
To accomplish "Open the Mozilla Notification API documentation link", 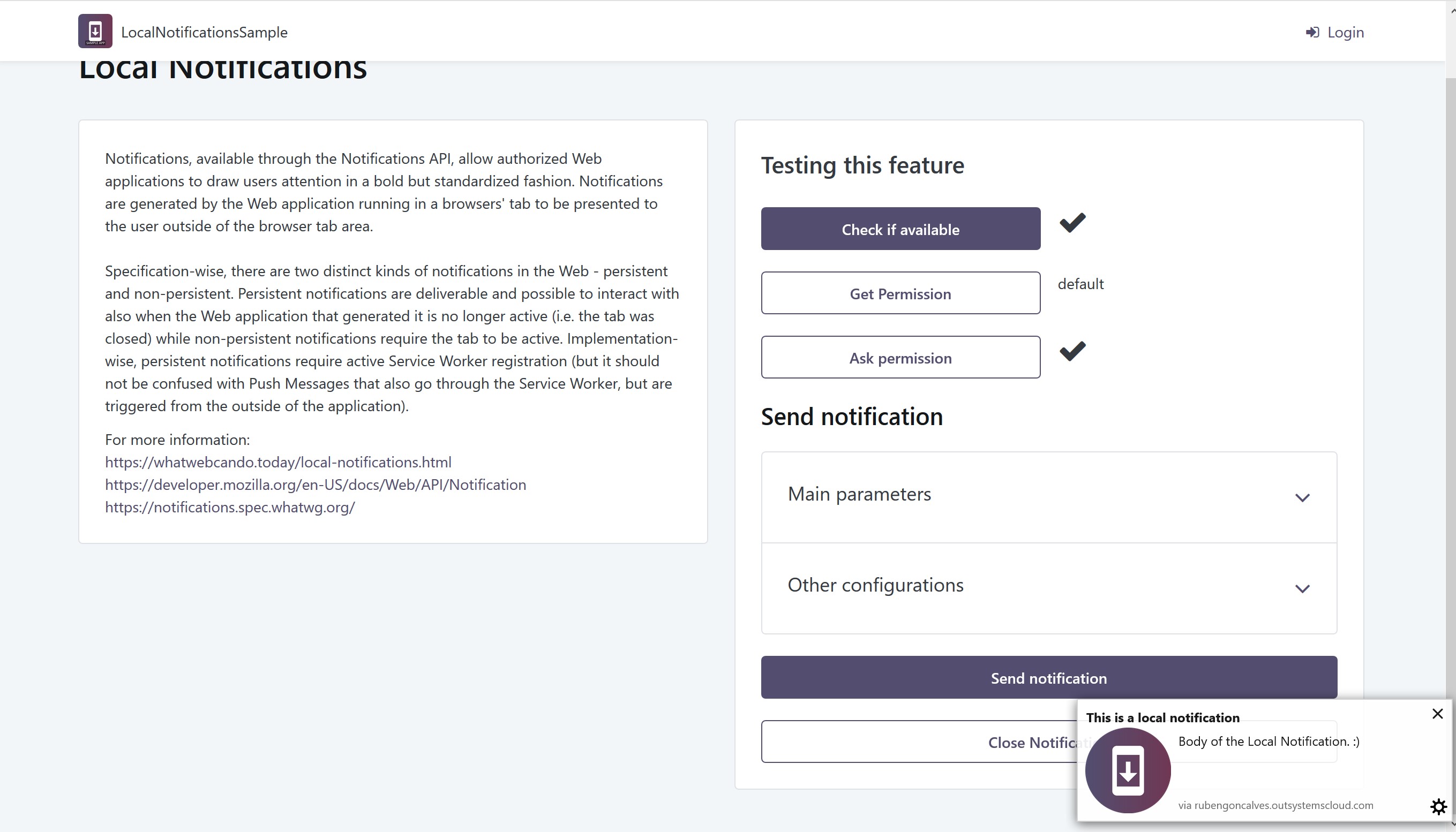I will (x=316, y=484).
